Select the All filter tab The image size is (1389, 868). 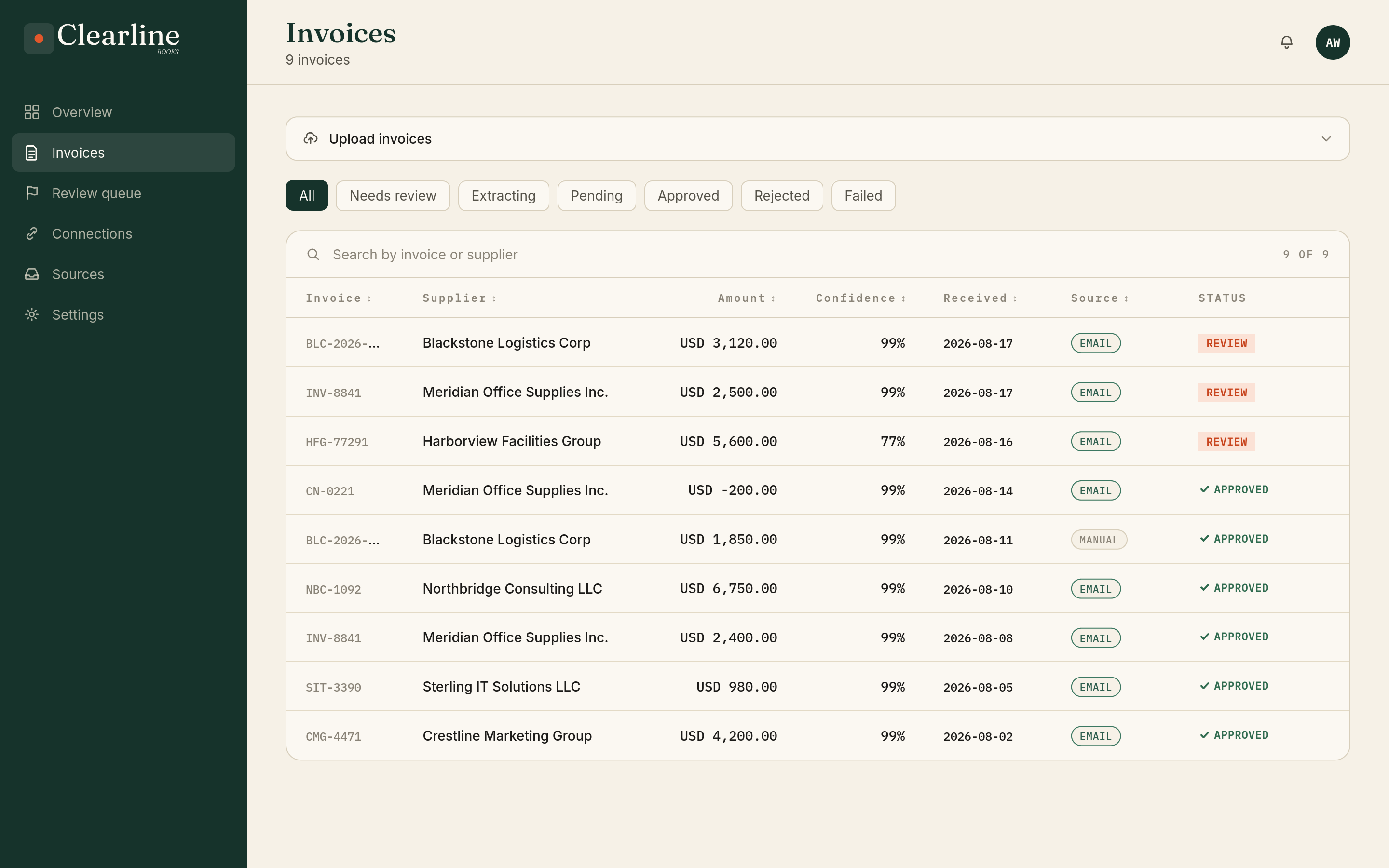tap(307, 196)
